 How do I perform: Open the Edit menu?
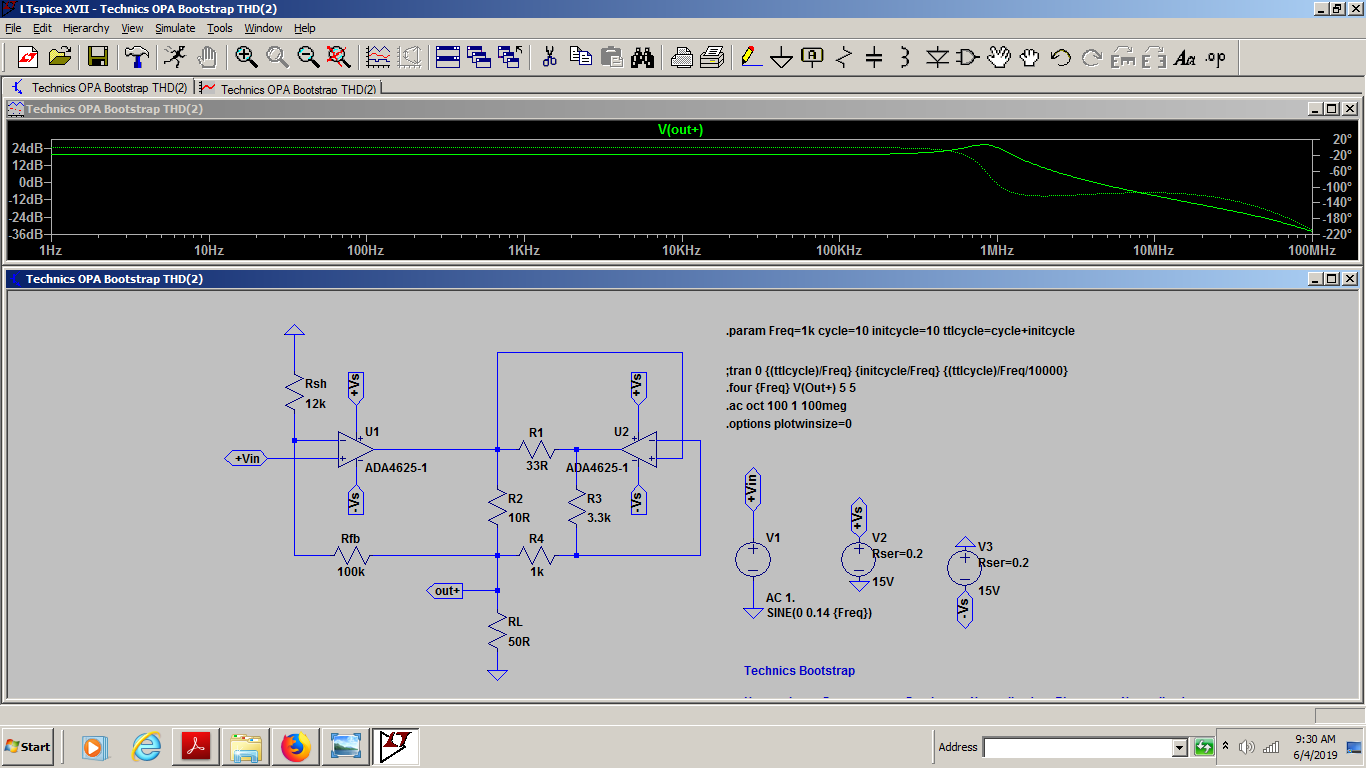point(43,28)
